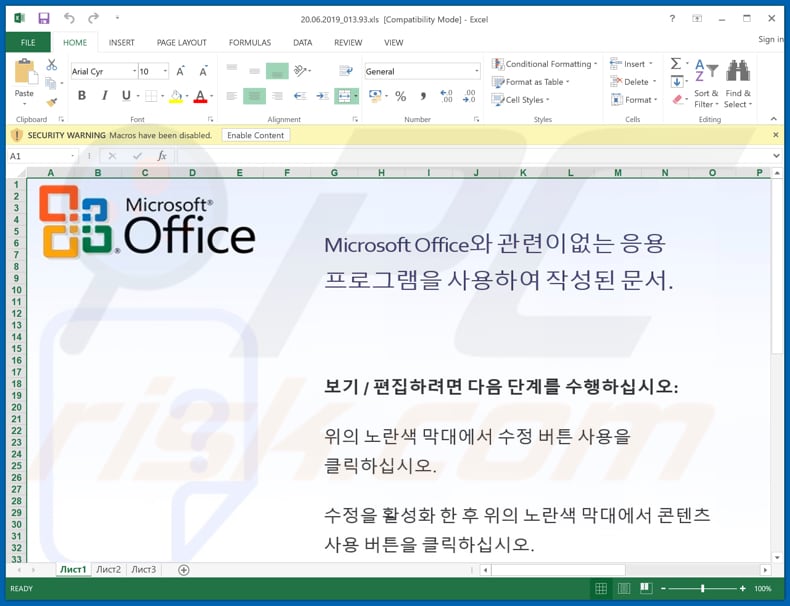
Task: Open the Arial Cyr font name dropdown
Action: (x=135, y=71)
